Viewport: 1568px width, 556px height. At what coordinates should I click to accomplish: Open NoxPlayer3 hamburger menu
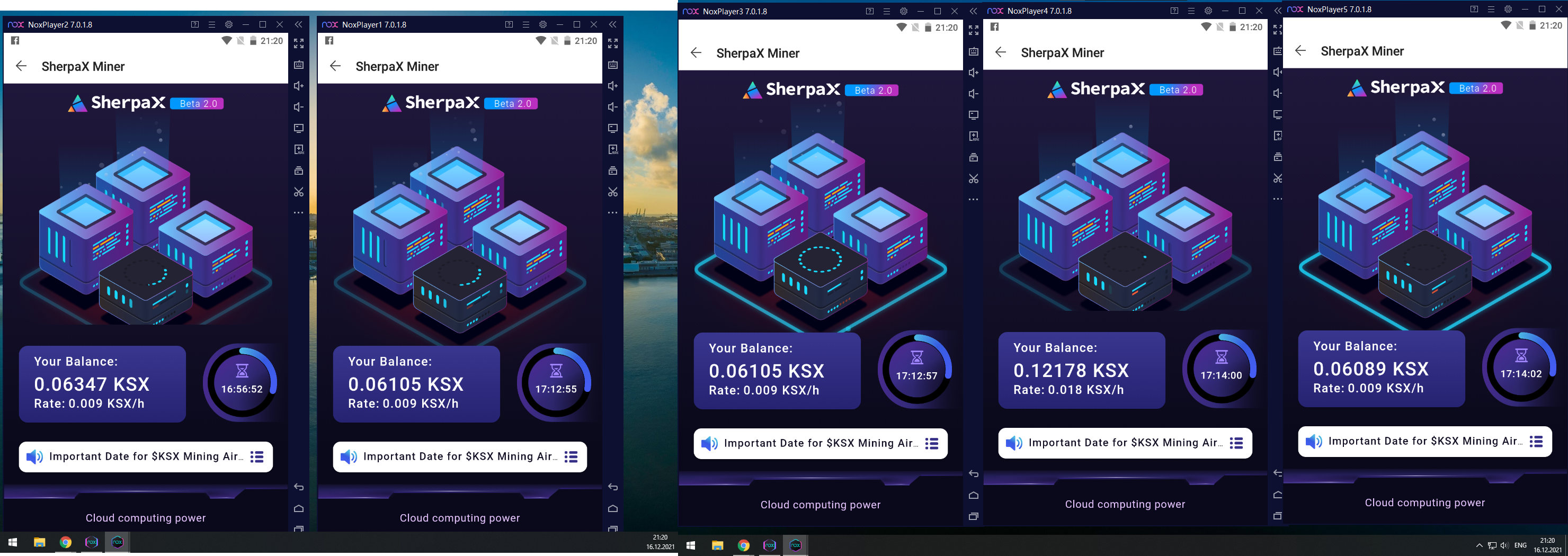[887, 11]
